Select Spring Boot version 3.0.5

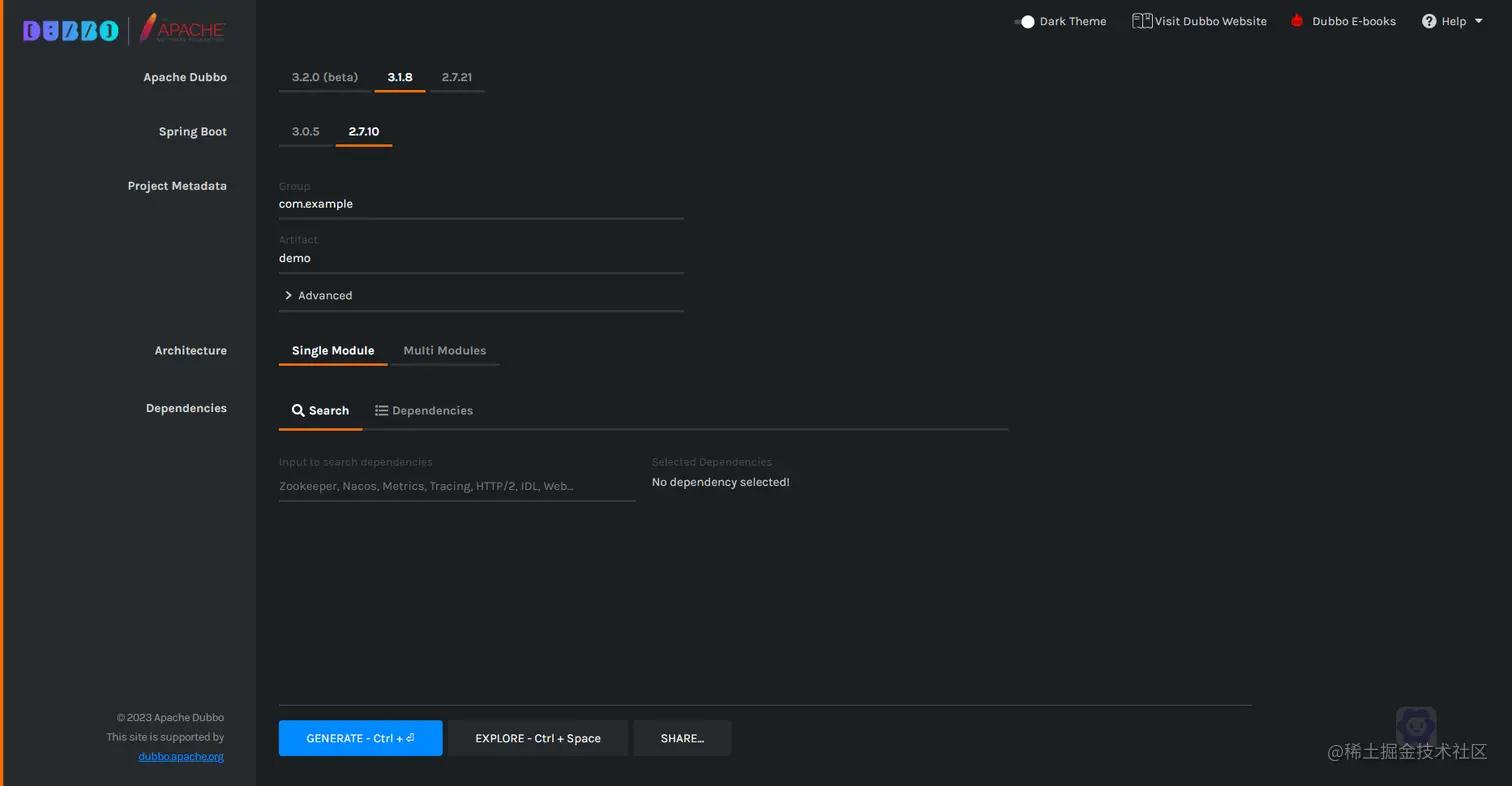point(304,131)
